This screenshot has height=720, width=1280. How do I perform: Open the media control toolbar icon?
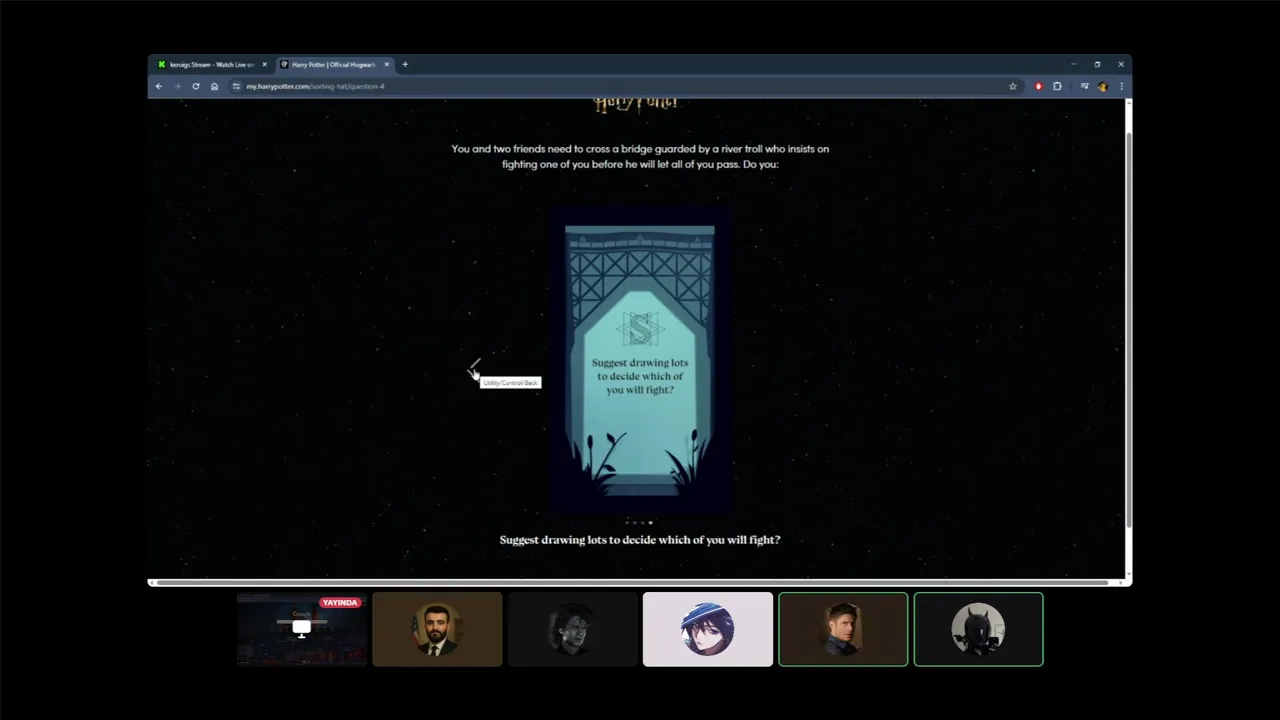click(1084, 86)
